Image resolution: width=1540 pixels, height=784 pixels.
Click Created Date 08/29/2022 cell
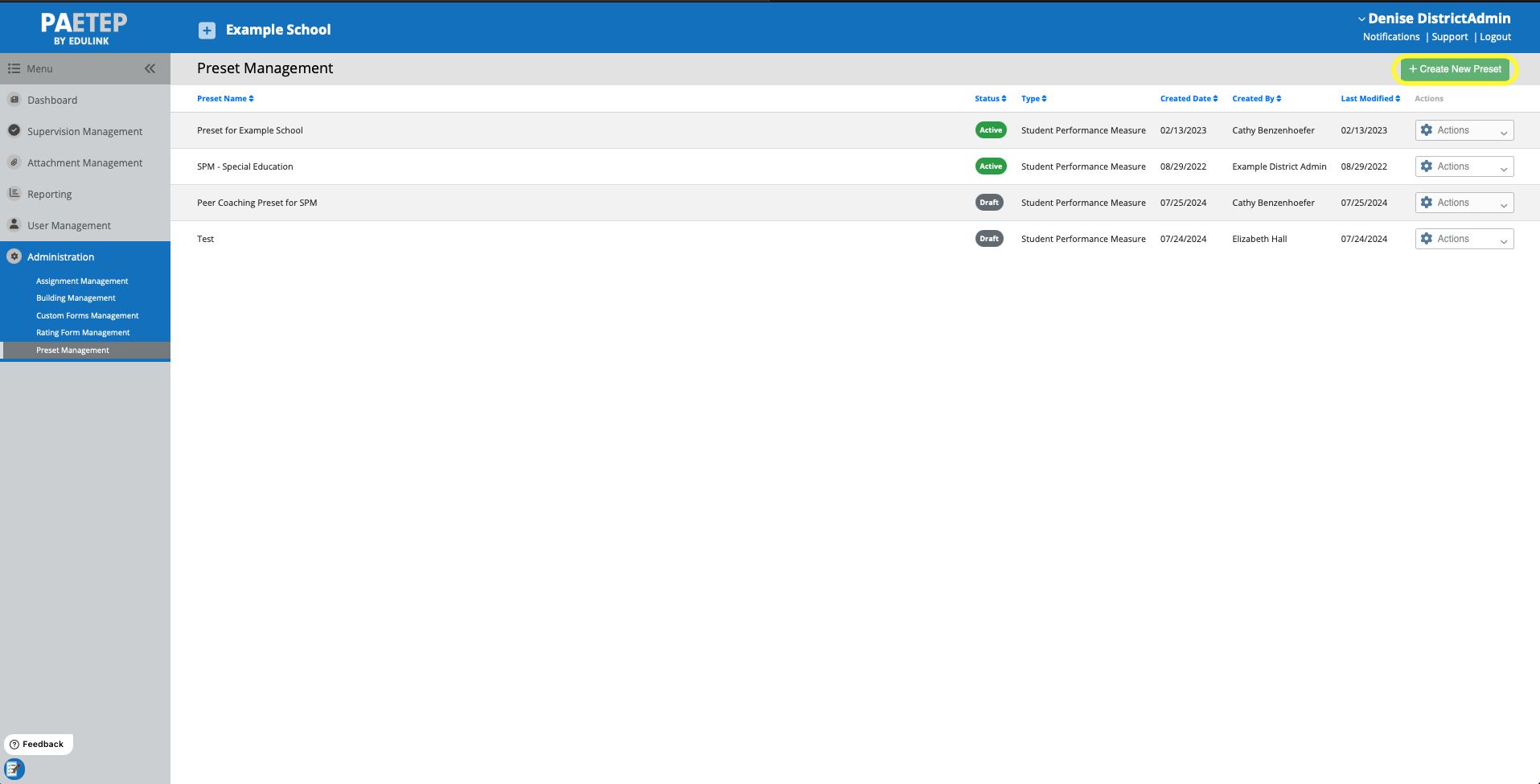tap(1183, 166)
